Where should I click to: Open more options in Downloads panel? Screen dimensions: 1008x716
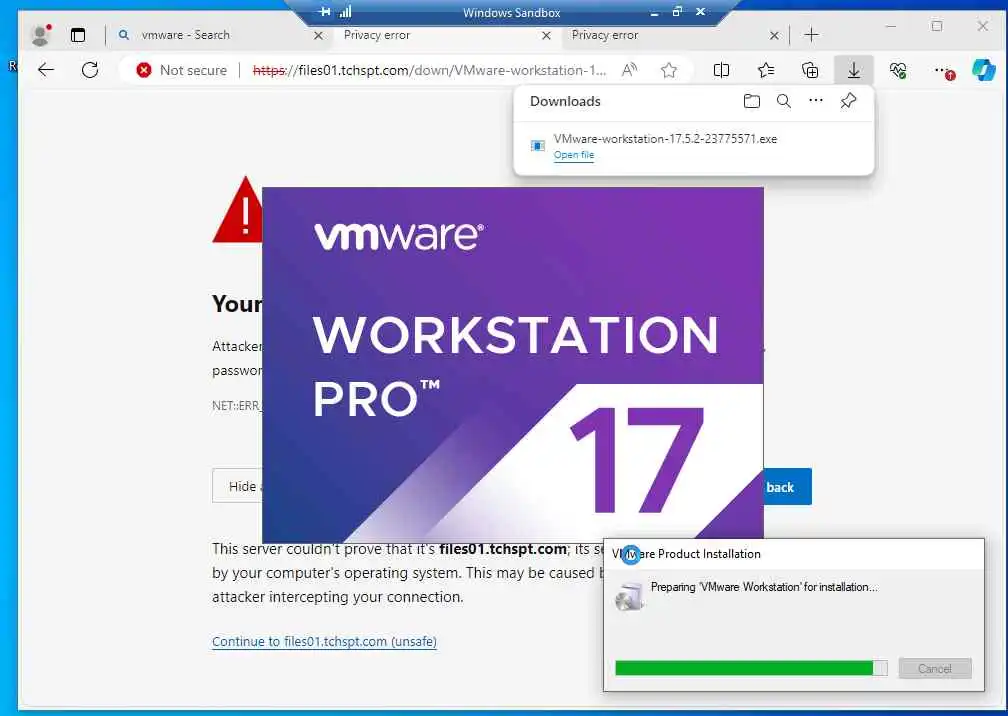tap(816, 100)
